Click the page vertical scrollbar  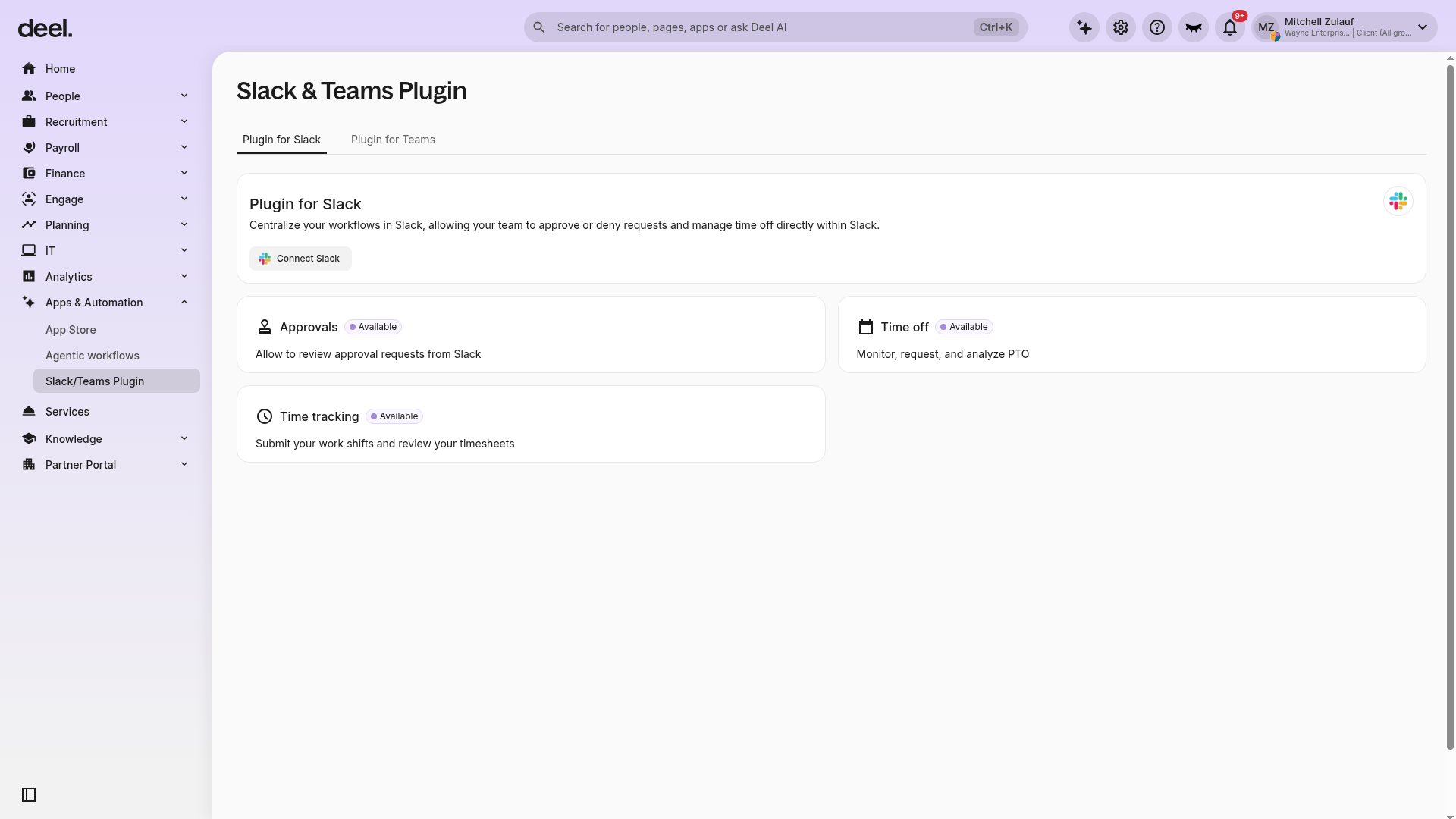pyautogui.click(x=1450, y=407)
